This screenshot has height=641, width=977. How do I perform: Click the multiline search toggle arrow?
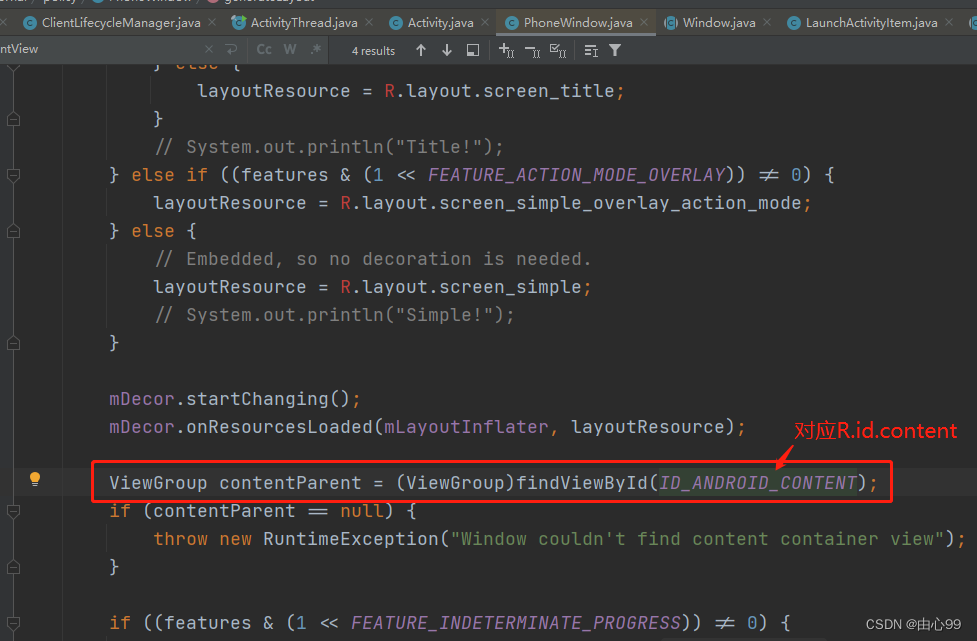coord(229,48)
